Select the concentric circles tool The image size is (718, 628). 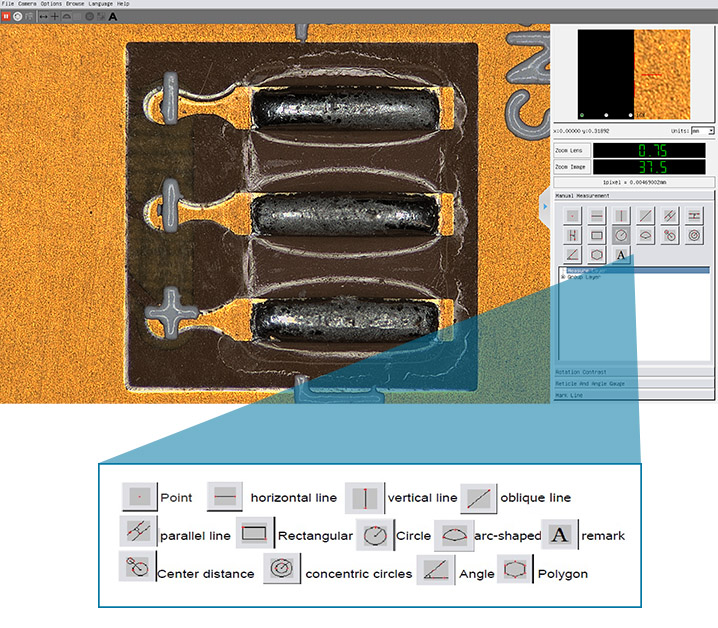point(694,235)
